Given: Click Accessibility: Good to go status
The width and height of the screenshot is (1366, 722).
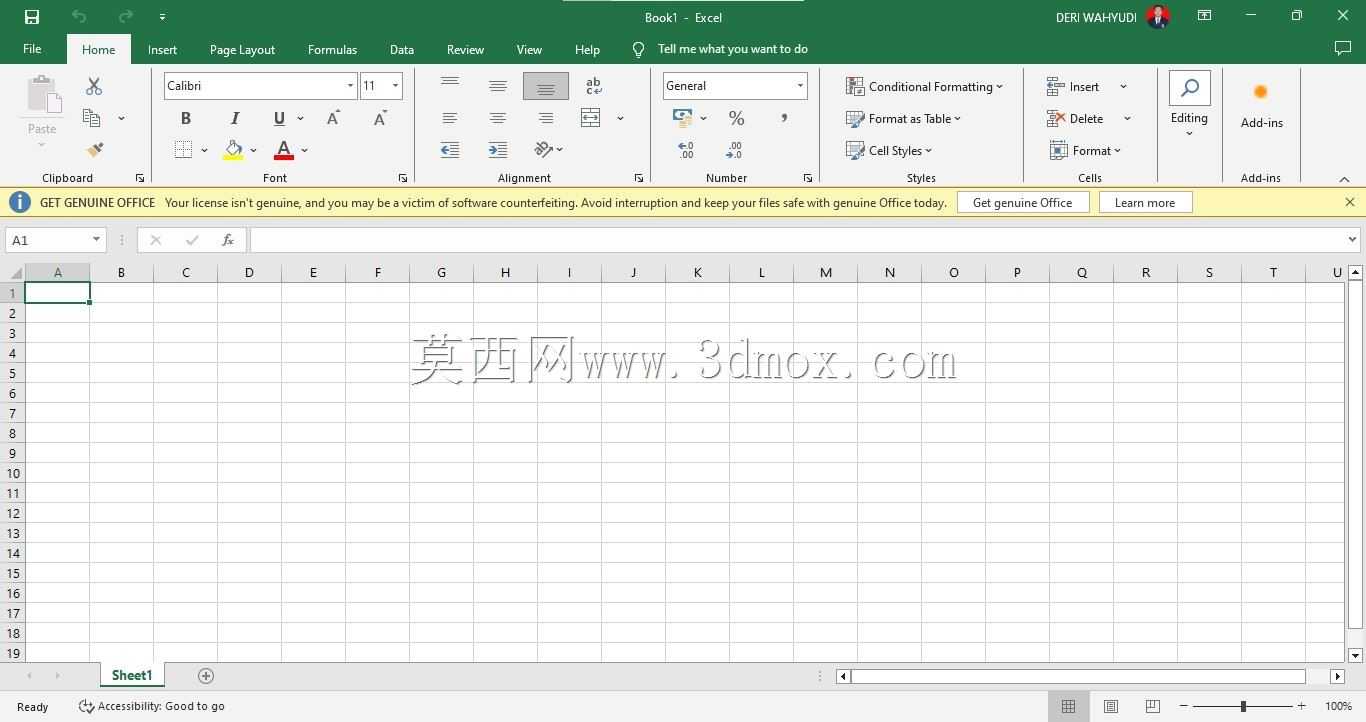Looking at the screenshot, I should tap(152, 706).
